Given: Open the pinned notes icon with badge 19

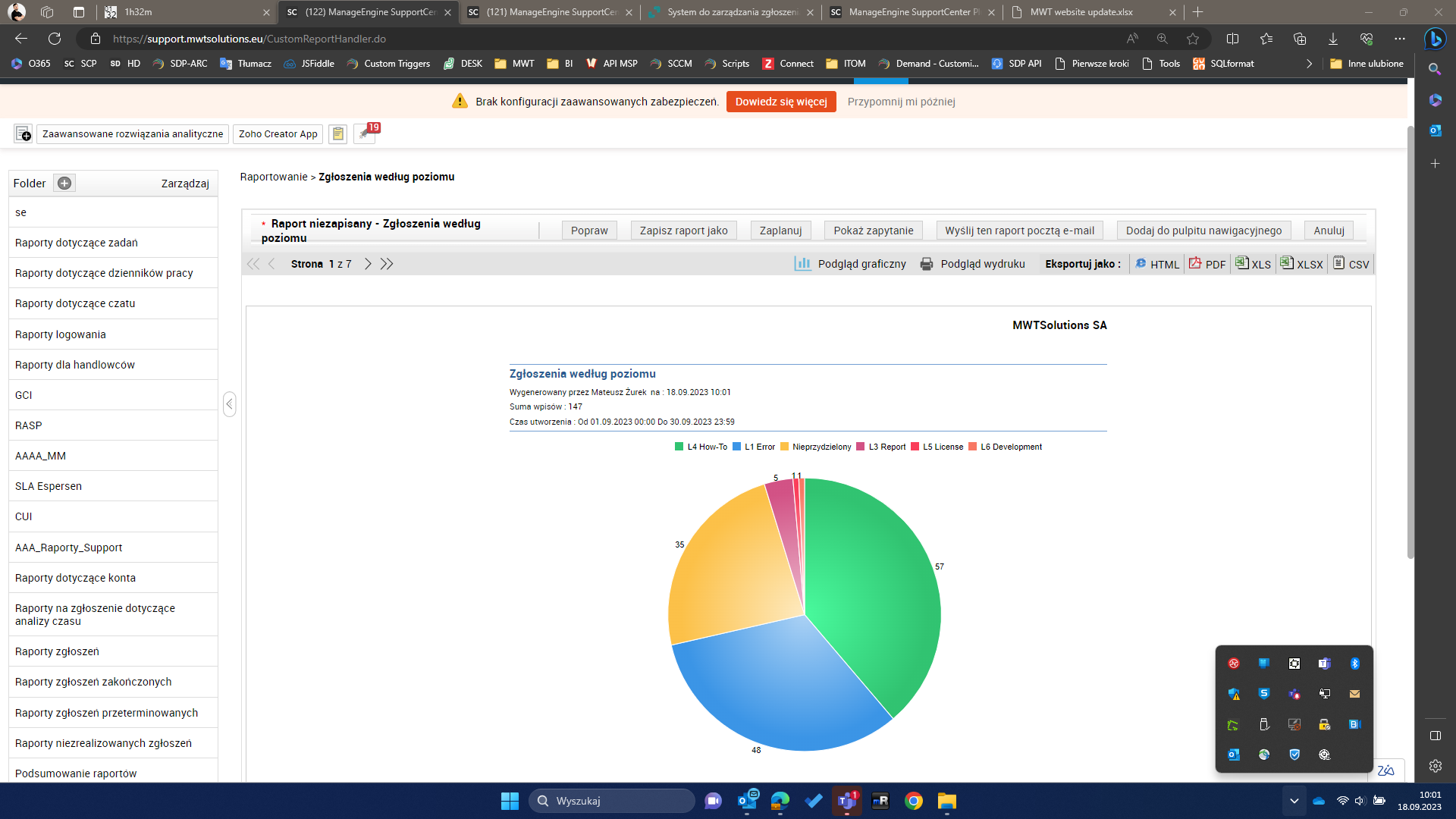Looking at the screenshot, I should (365, 134).
